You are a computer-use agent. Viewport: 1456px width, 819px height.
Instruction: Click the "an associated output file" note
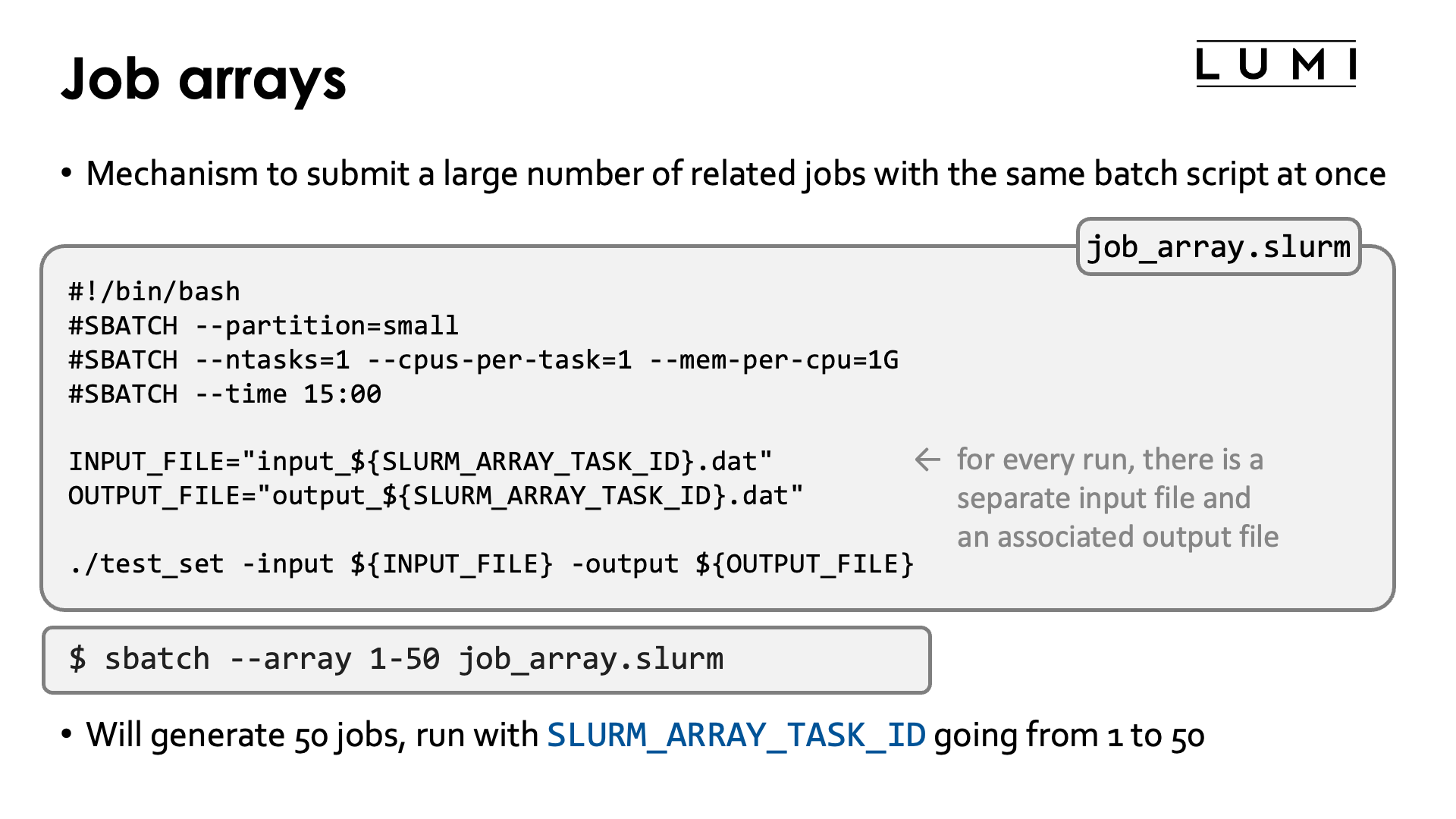1117,537
